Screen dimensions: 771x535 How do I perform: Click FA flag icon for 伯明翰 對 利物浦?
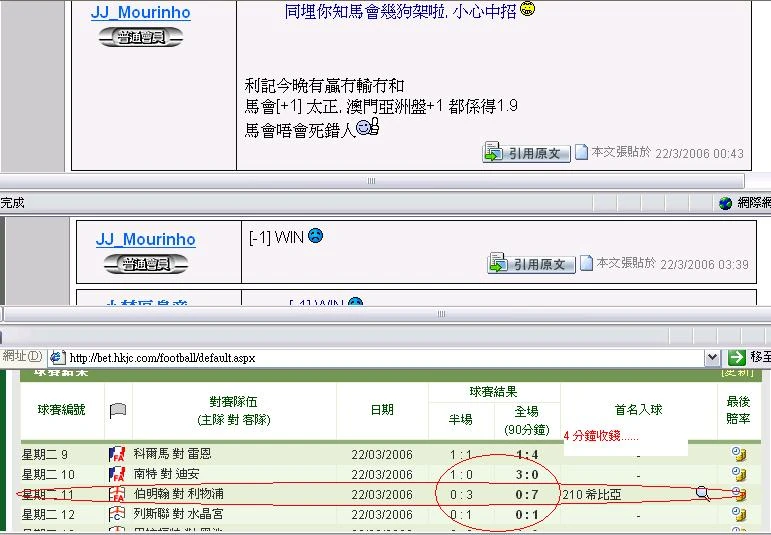point(117,494)
